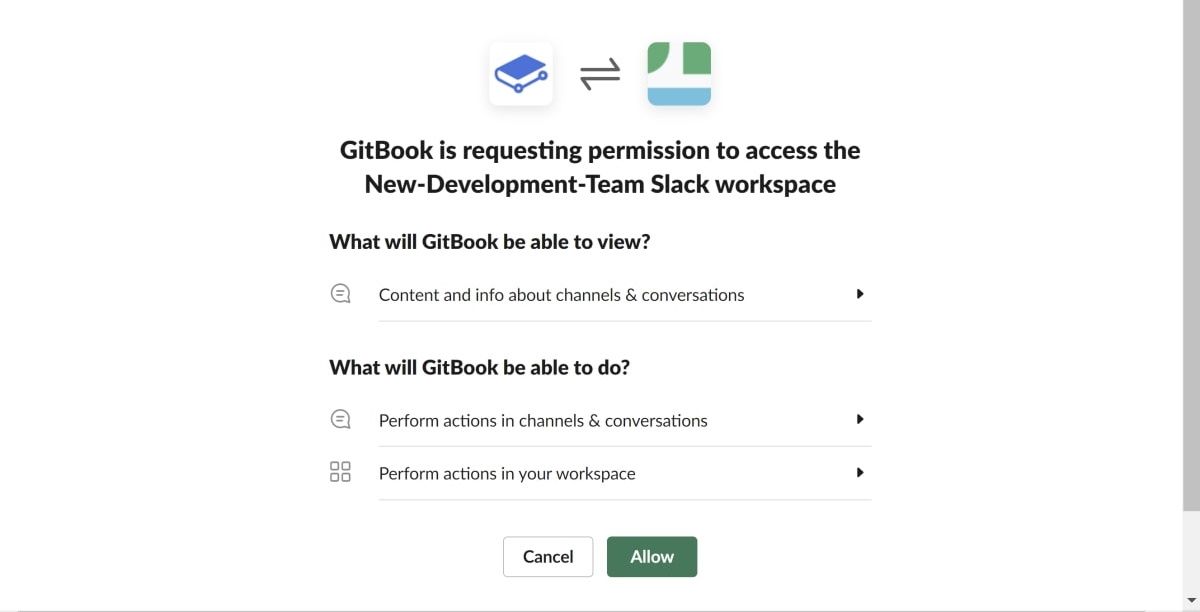This screenshot has width=1200, height=612.
Task: Select the 'What will GitBook be able to do?' heading
Action: [x=479, y=367]
